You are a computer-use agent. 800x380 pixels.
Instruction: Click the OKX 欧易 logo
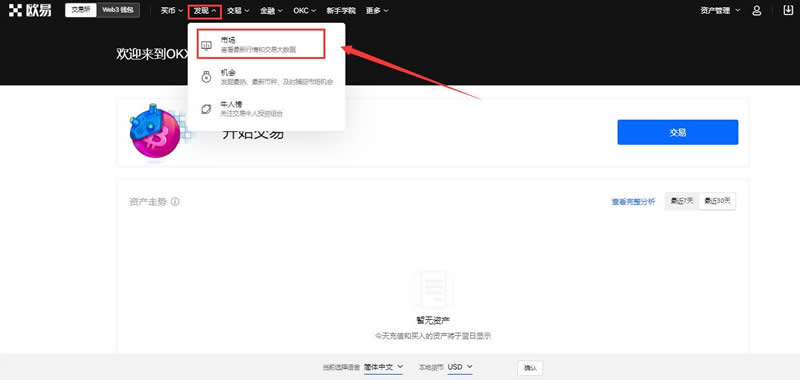click(30, 10)
